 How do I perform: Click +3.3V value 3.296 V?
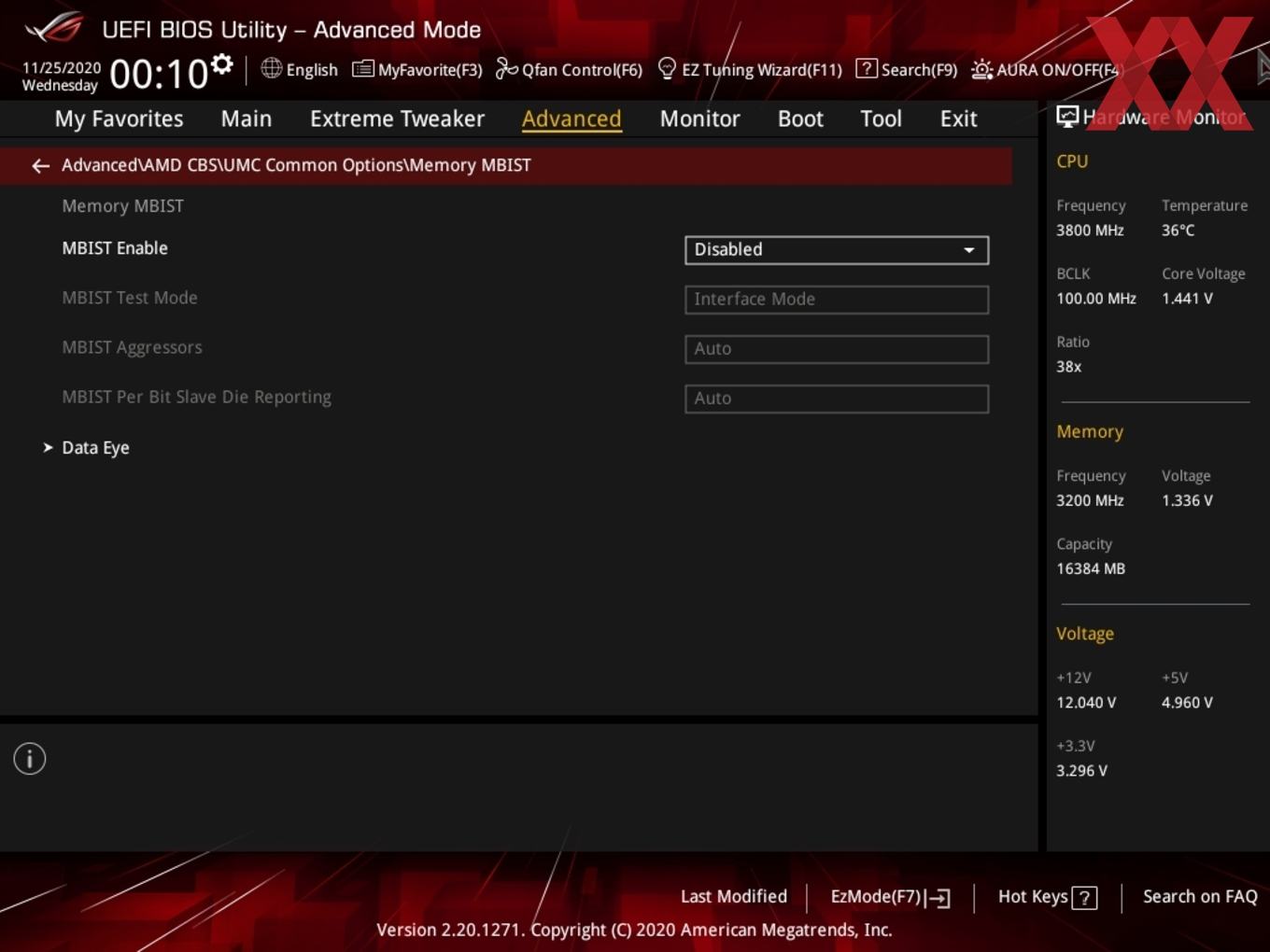(1081, 771)
